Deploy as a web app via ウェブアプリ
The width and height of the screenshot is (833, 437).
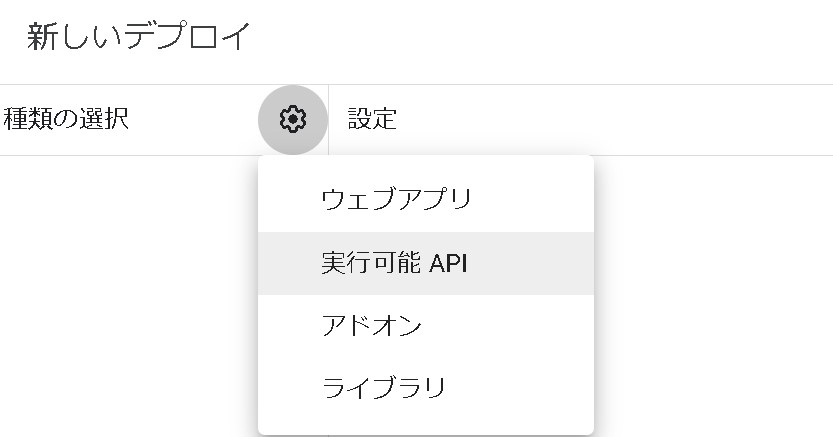tap(396, 199)
